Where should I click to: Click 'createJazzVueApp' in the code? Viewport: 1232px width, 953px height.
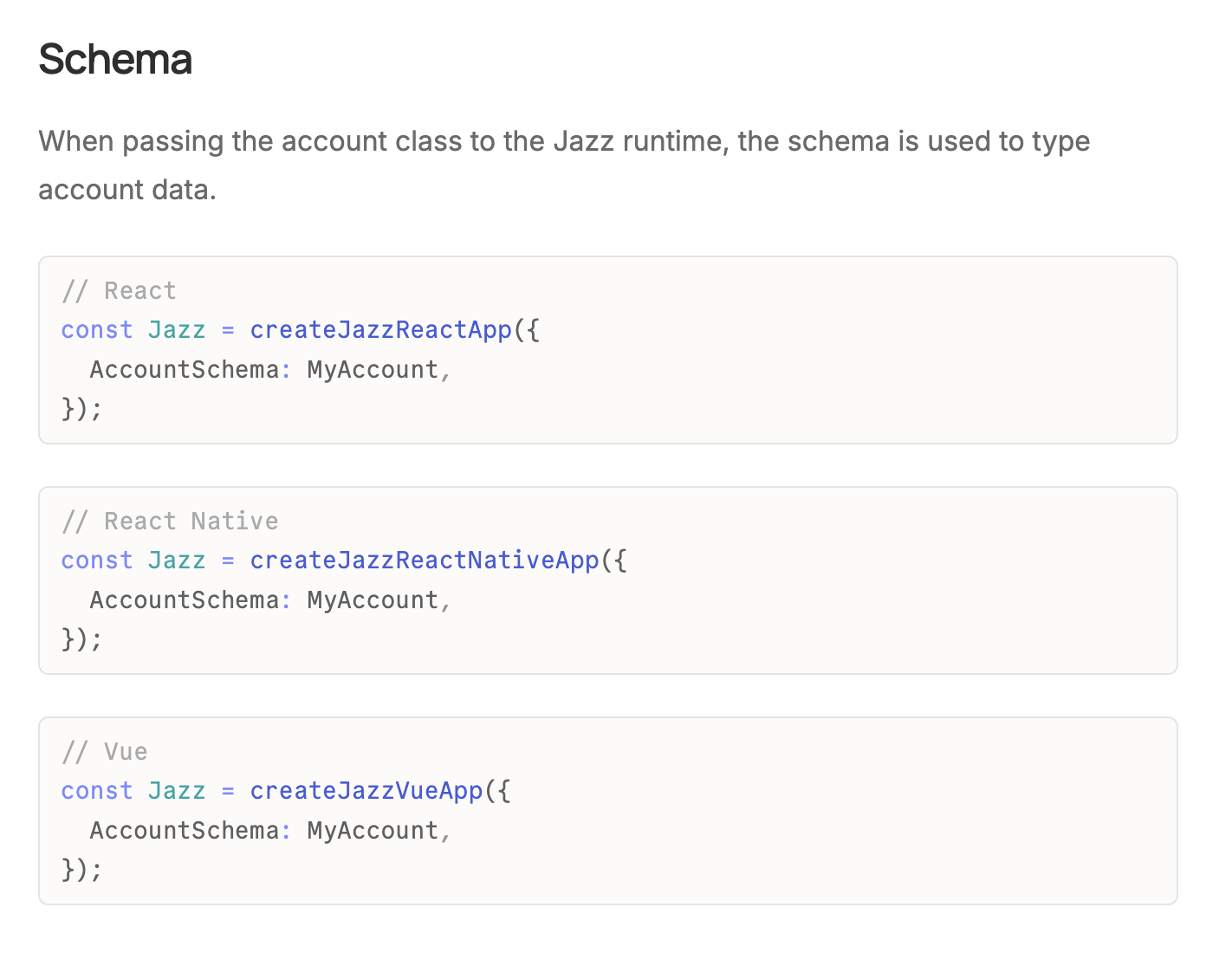point(366,791)
